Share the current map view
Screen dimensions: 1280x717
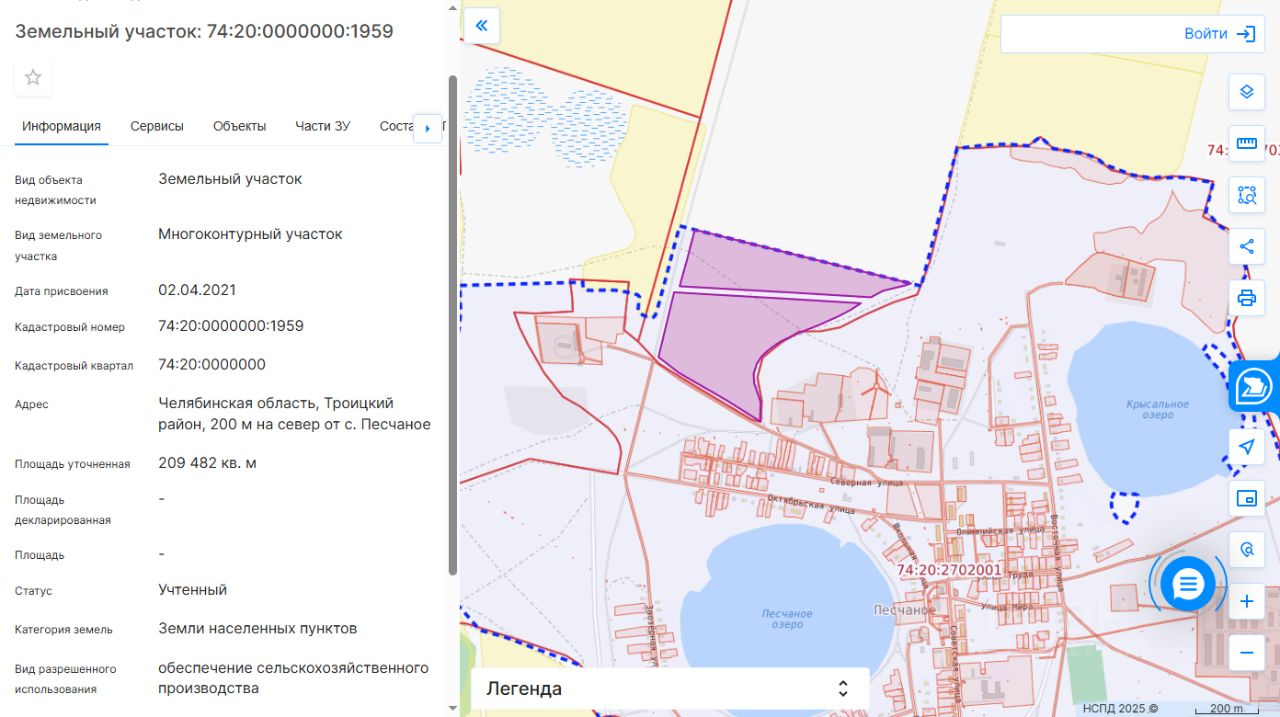tap(1246, 246)
